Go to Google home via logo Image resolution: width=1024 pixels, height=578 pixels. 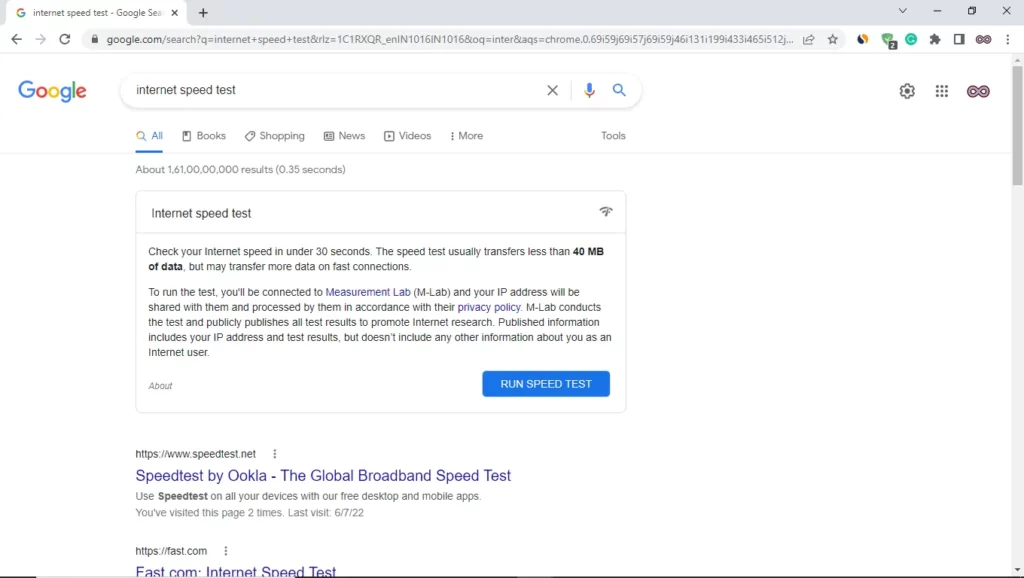pyautogui.click(x=52, y=91)
